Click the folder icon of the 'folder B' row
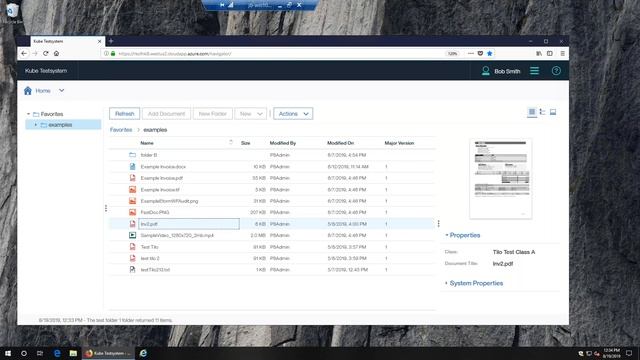 132,155
